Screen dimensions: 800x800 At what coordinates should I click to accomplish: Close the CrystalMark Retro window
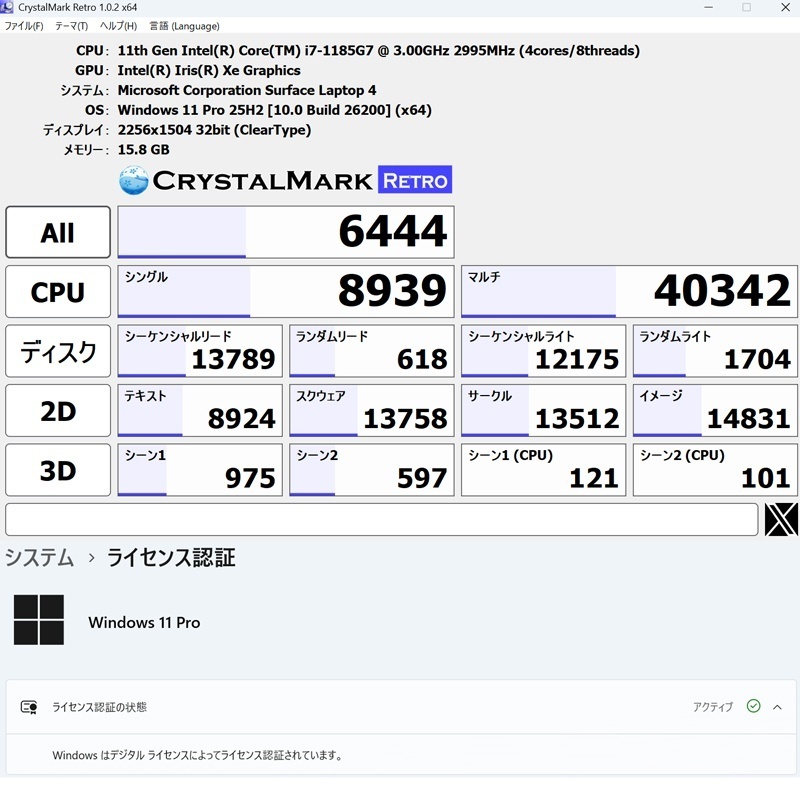point(785,7)
